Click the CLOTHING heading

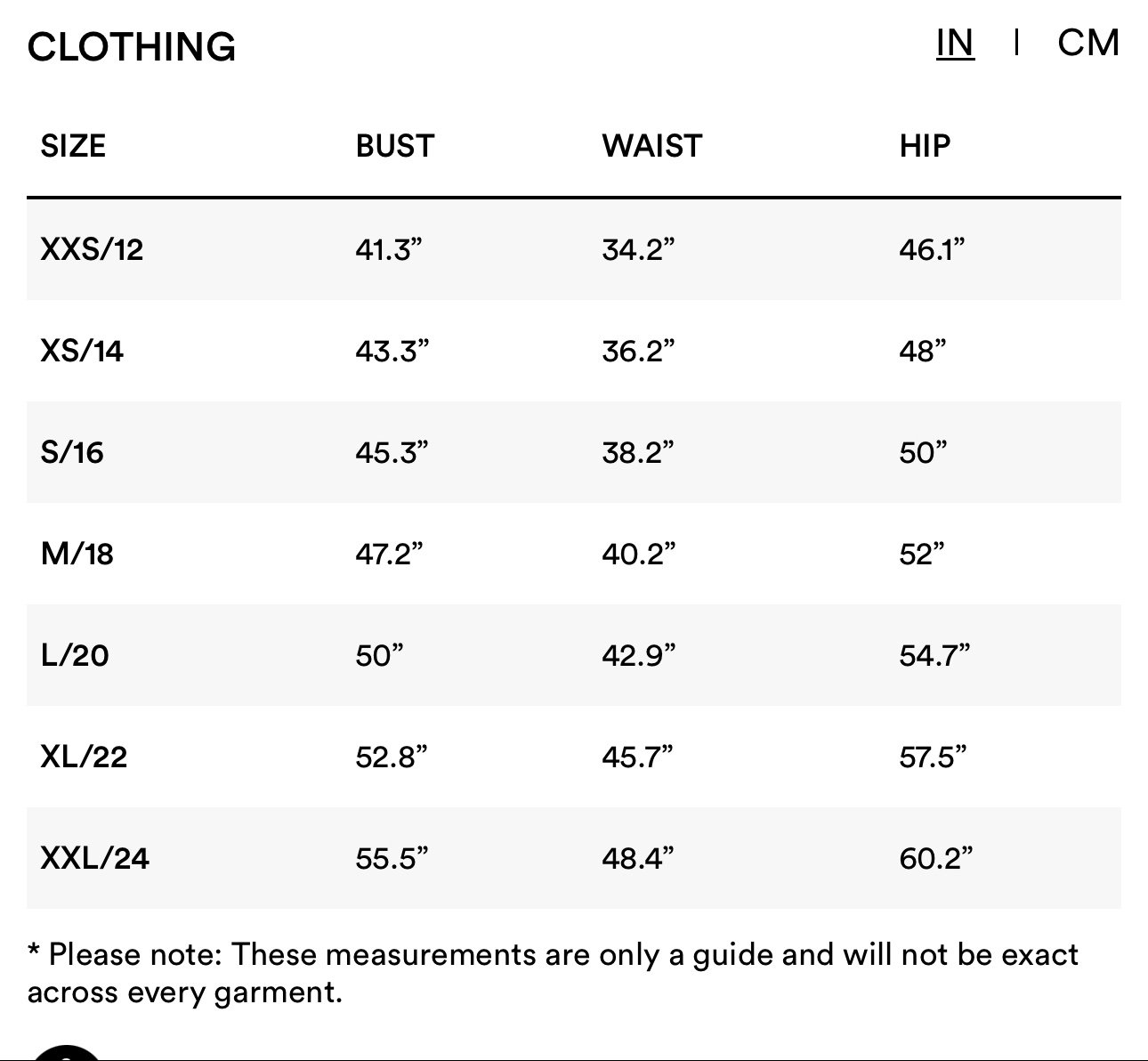point(132,47)
